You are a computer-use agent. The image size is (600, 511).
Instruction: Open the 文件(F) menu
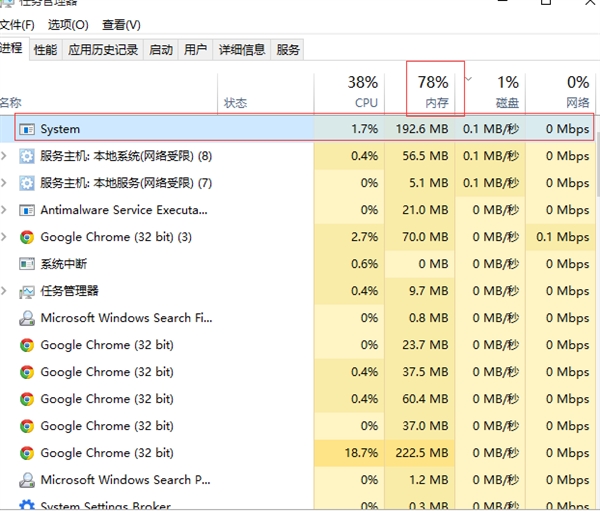[17, 24]
